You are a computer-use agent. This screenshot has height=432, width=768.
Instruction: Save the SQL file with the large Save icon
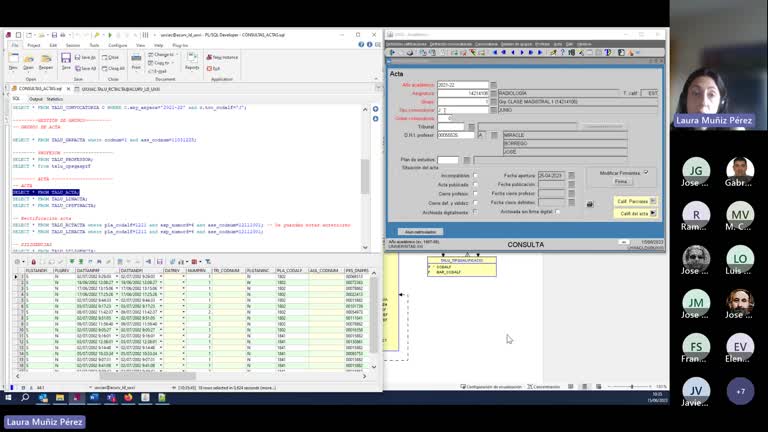(x=66, y=61)
